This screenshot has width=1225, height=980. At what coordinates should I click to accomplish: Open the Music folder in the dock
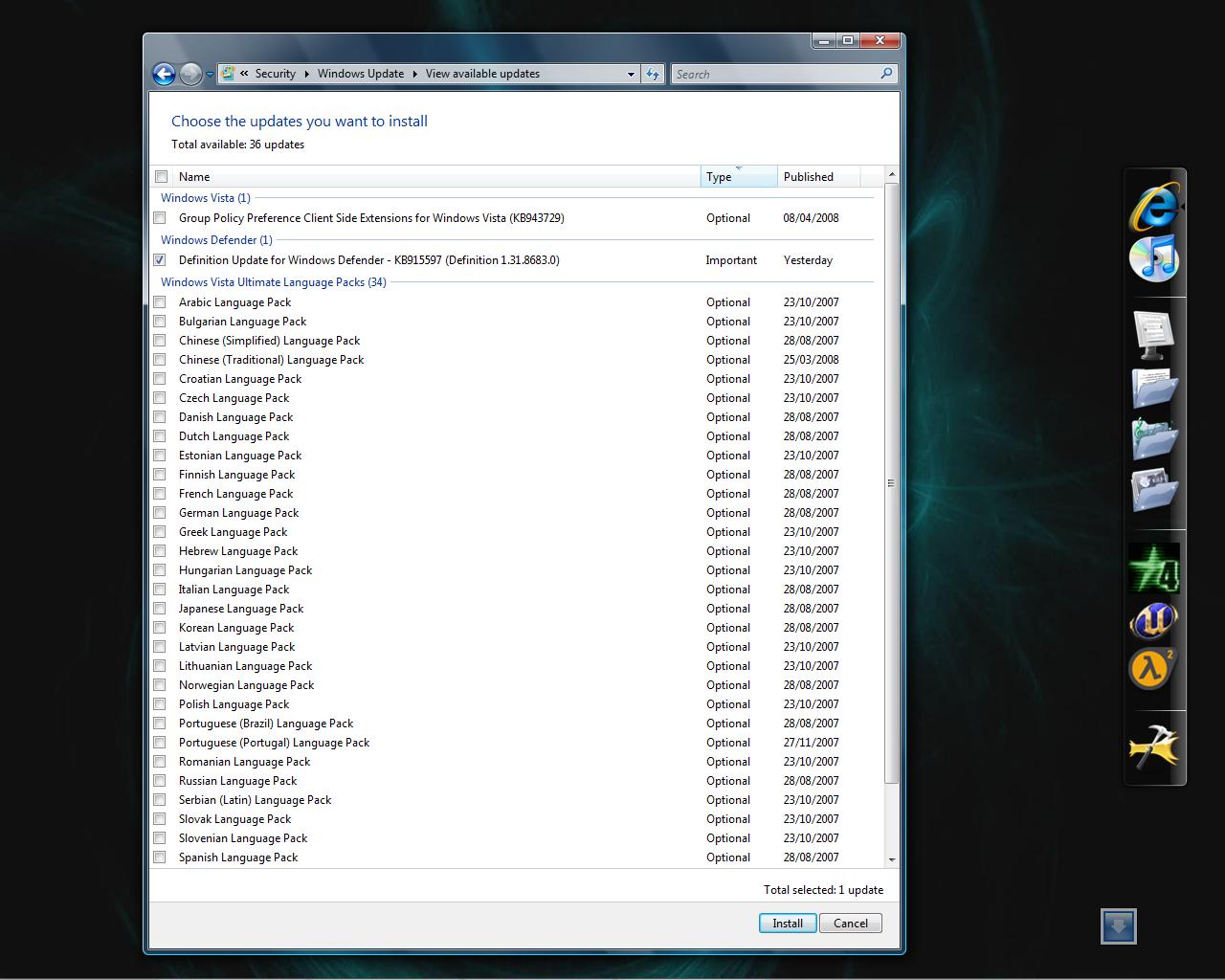tap(1155, 440)
